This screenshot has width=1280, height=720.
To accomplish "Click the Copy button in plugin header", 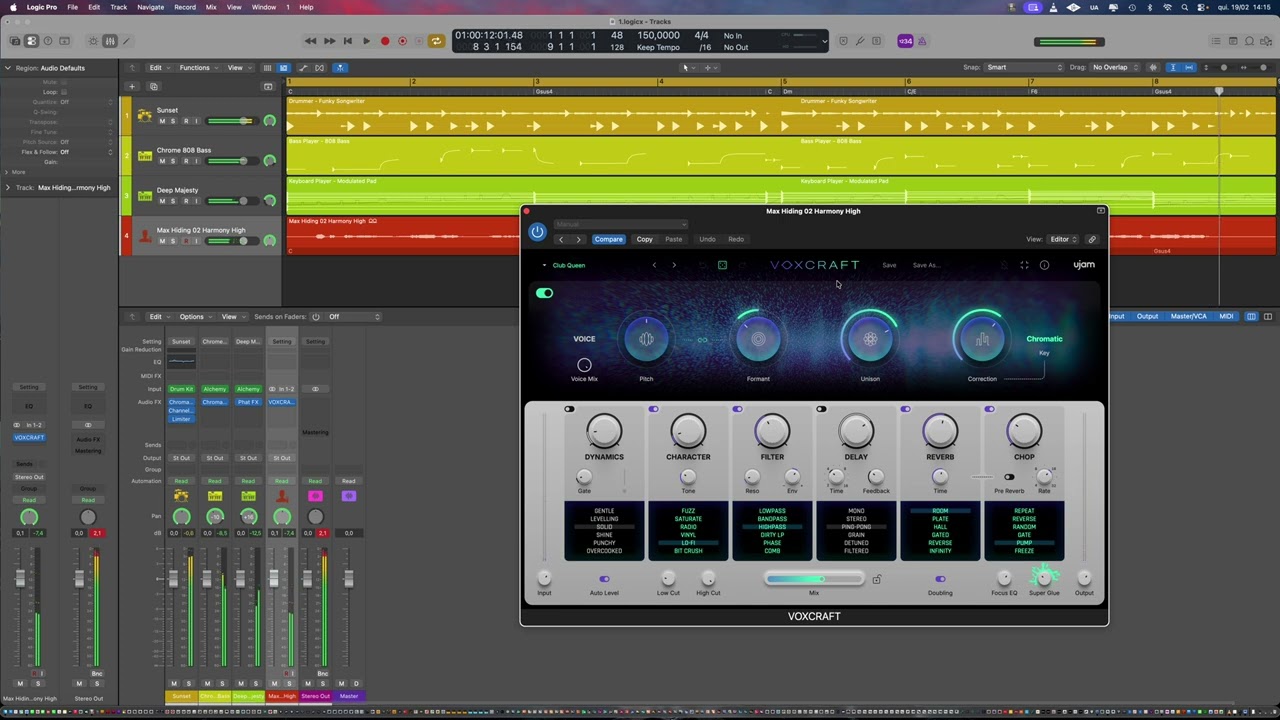I will [645, 239].
